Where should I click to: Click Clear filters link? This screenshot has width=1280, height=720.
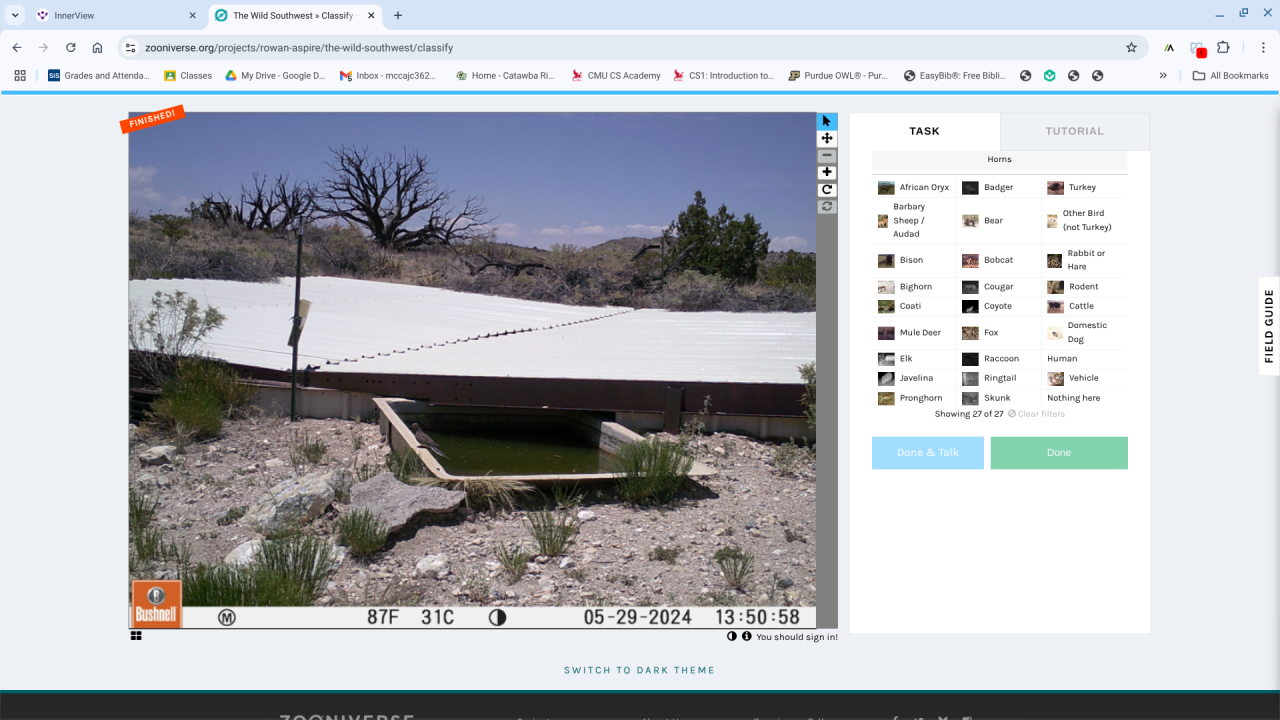point(1036,414)
